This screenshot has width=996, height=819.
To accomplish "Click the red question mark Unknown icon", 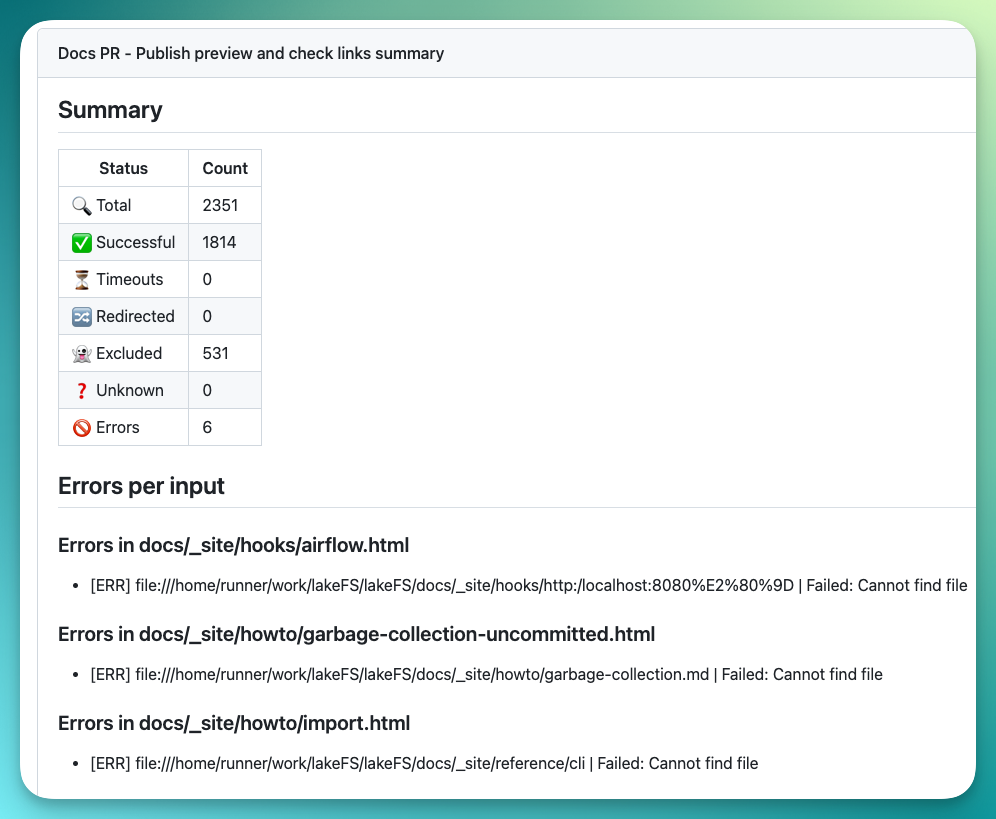I will tap(81, 390).
